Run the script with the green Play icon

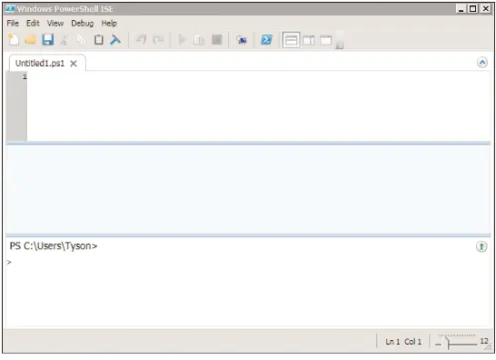tap(182, 40)
